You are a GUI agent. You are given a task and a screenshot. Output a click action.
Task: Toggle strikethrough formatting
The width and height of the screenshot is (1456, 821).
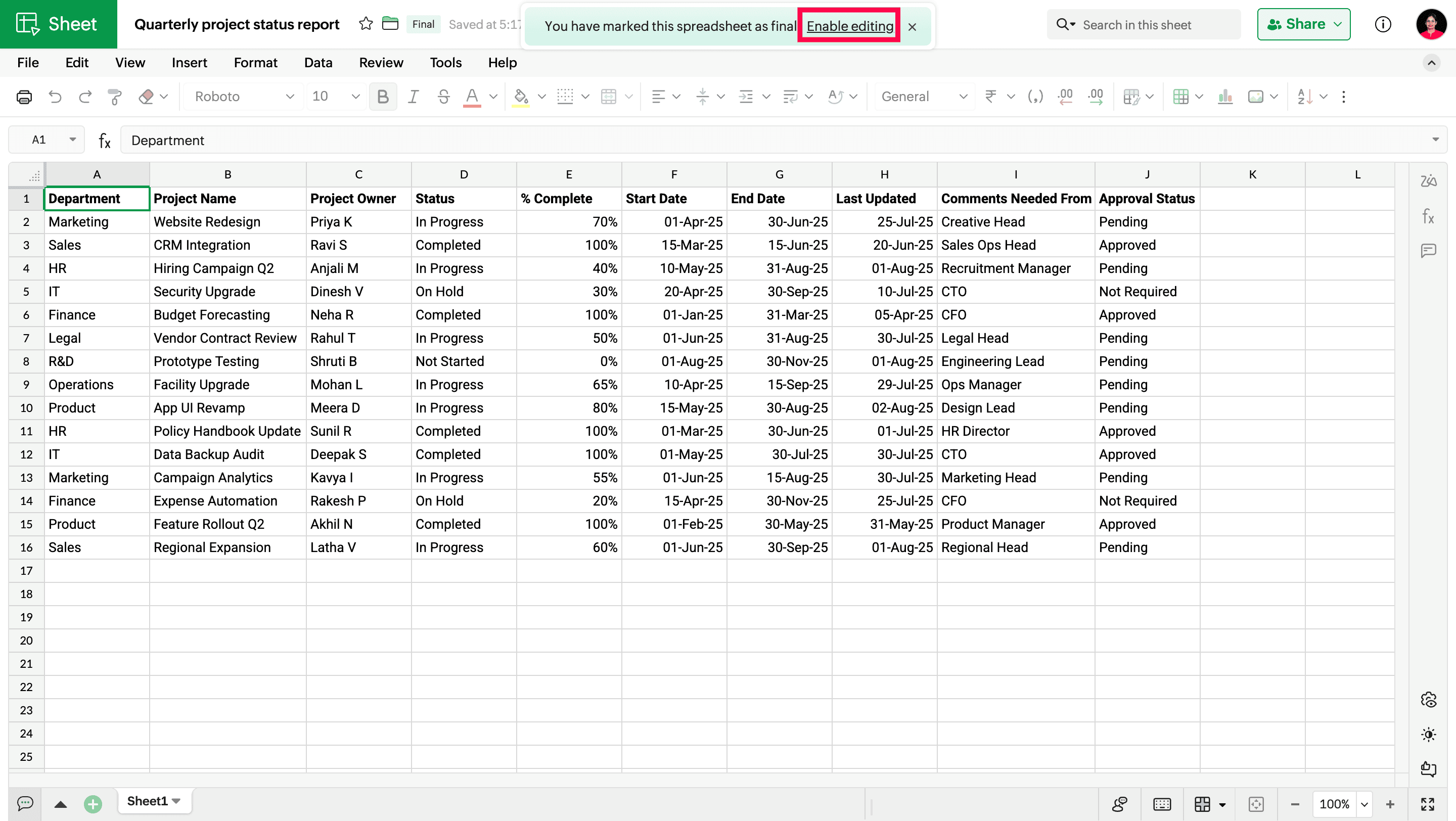point(443,97)
